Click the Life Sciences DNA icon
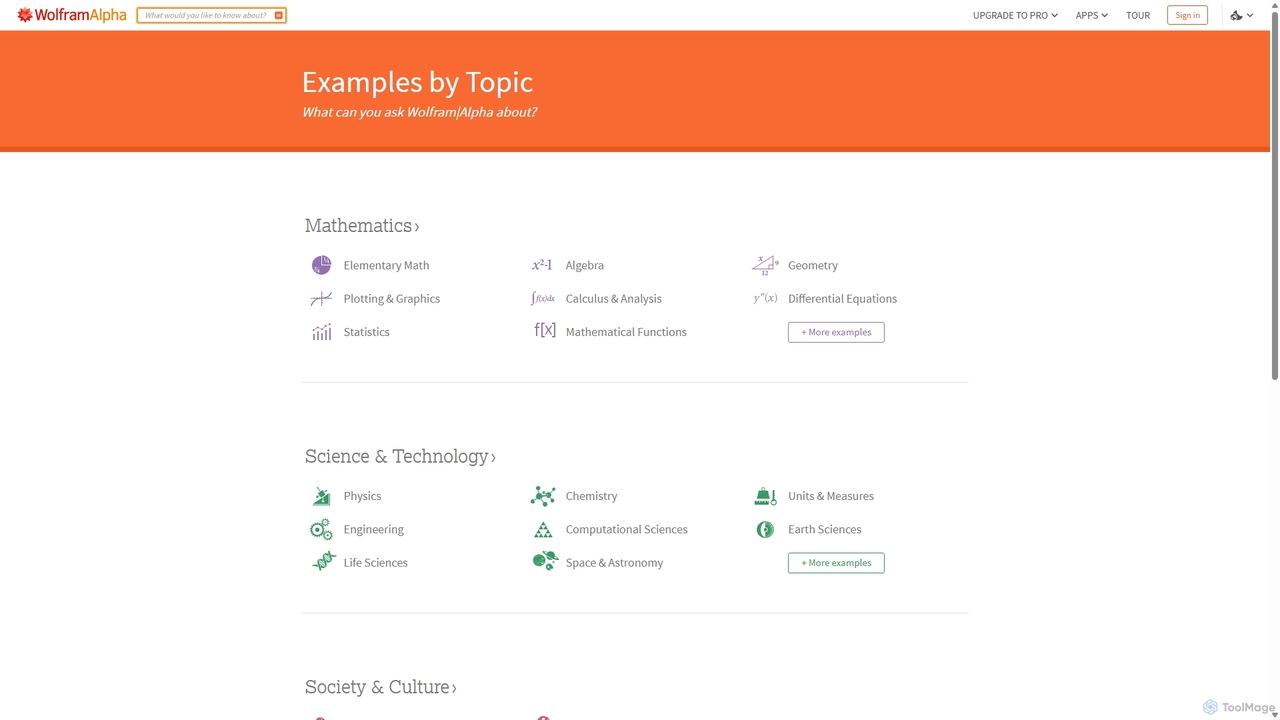 pyautogui.click(x=323, y=562)
